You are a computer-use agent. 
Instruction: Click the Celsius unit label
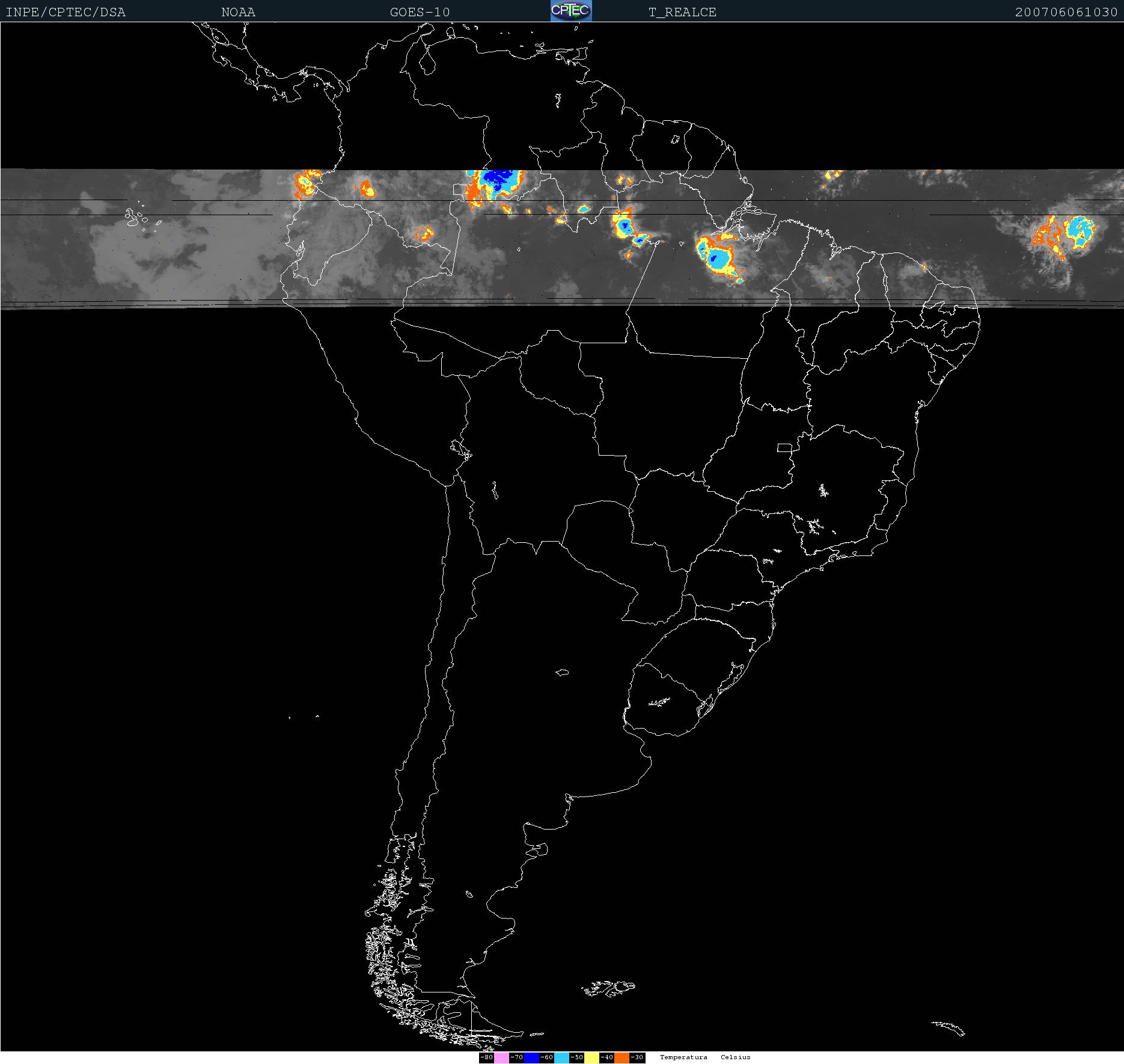pyautogui.click(x=736, y=1057)
